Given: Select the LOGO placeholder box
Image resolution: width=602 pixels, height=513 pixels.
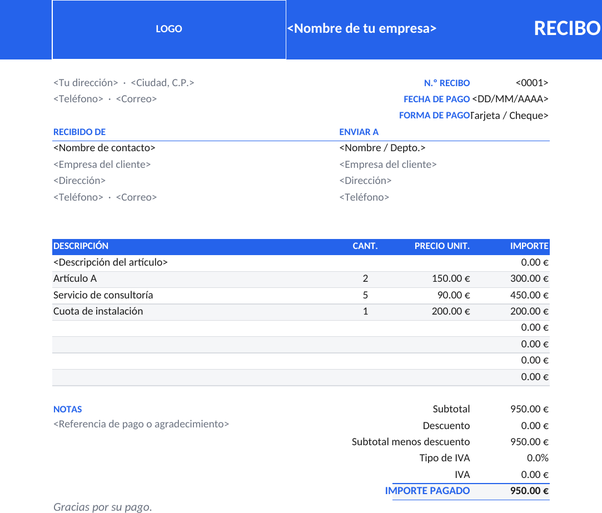Looking at the screenshot, I should coord(169,29).
